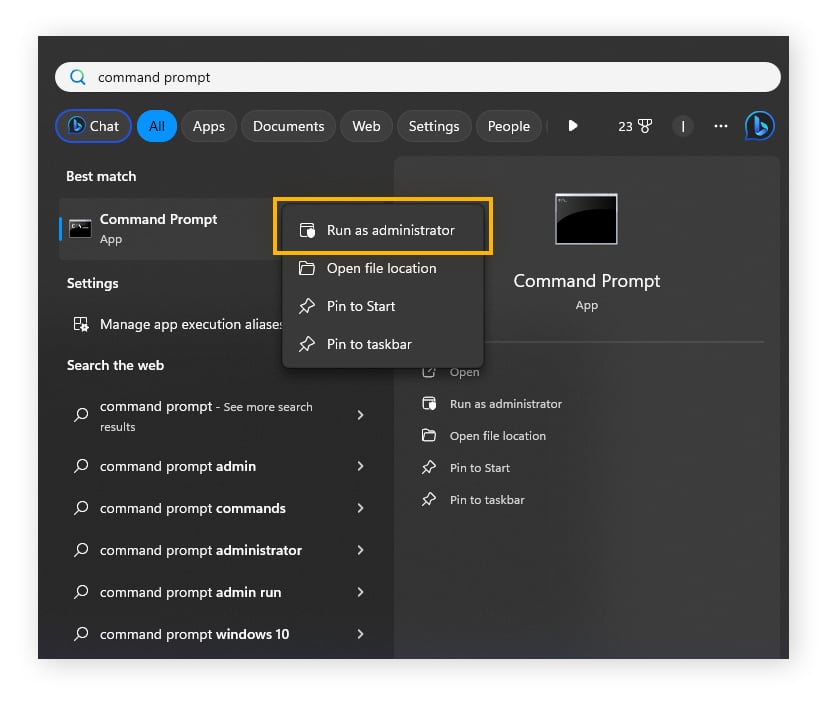
Task: Open the options ellipsis menu
Action: click(x=720, y=126)
